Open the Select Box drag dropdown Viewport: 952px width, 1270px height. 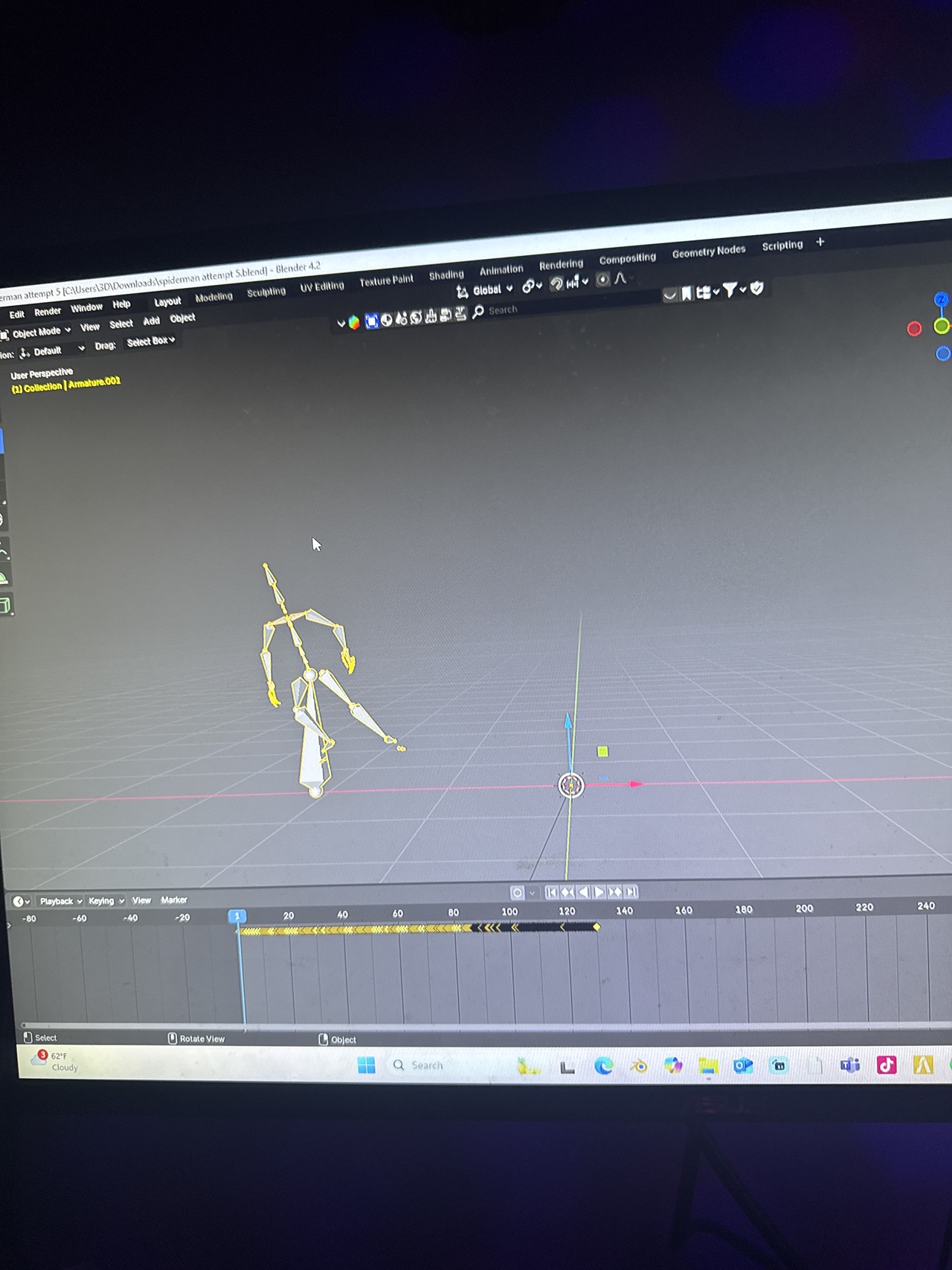[151, 341]
